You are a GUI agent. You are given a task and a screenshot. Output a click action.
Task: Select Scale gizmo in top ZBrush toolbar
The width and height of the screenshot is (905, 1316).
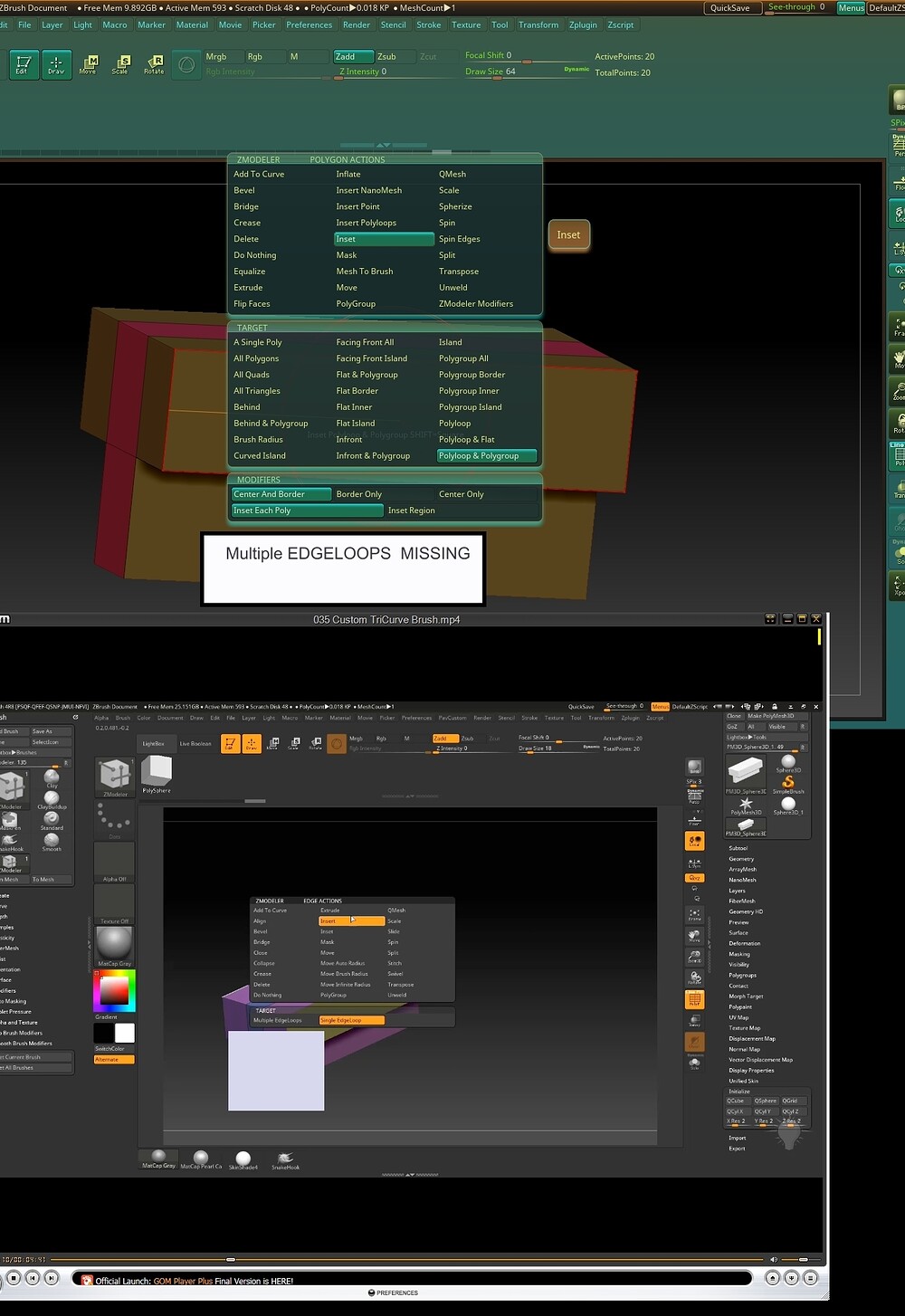[120, 64]
